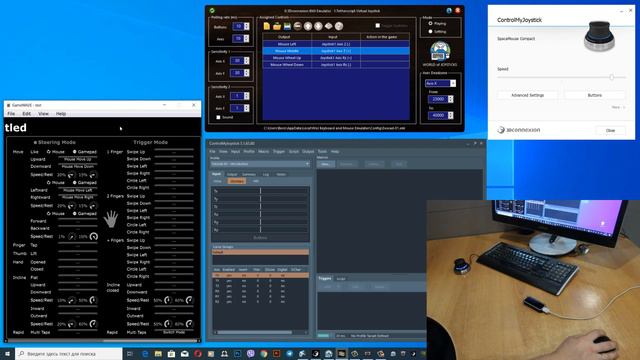640x360 pixels.
Task: Select the Mouse Wheel Up row
Action: point(336,58)
